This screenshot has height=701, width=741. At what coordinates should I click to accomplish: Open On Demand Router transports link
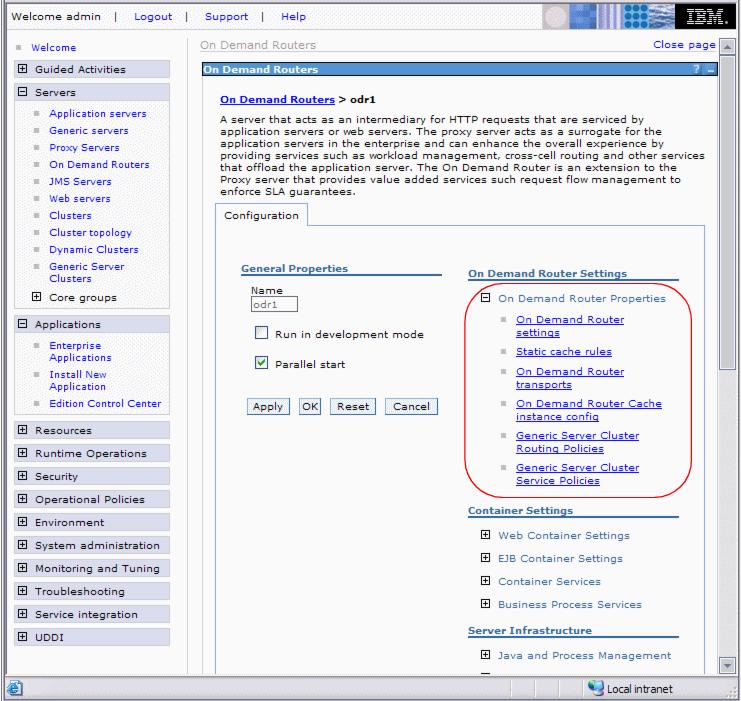pos(569,378)
